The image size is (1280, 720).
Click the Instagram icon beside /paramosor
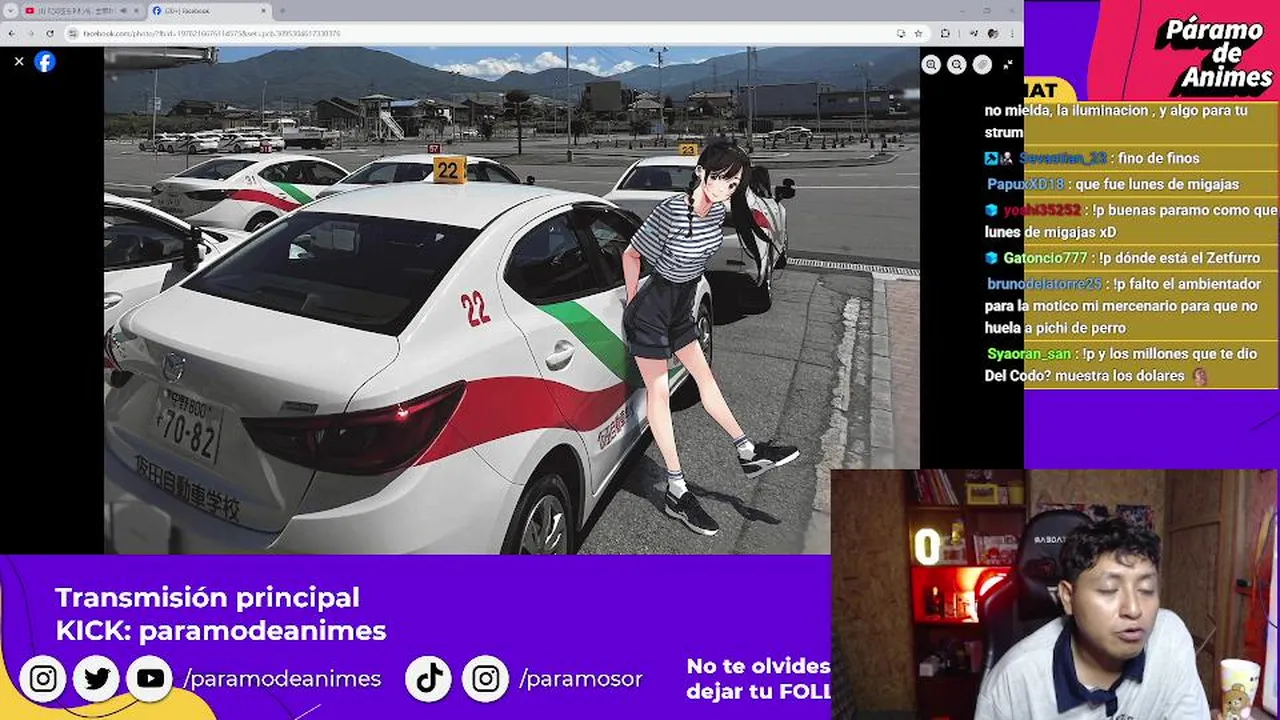(485, 679)
